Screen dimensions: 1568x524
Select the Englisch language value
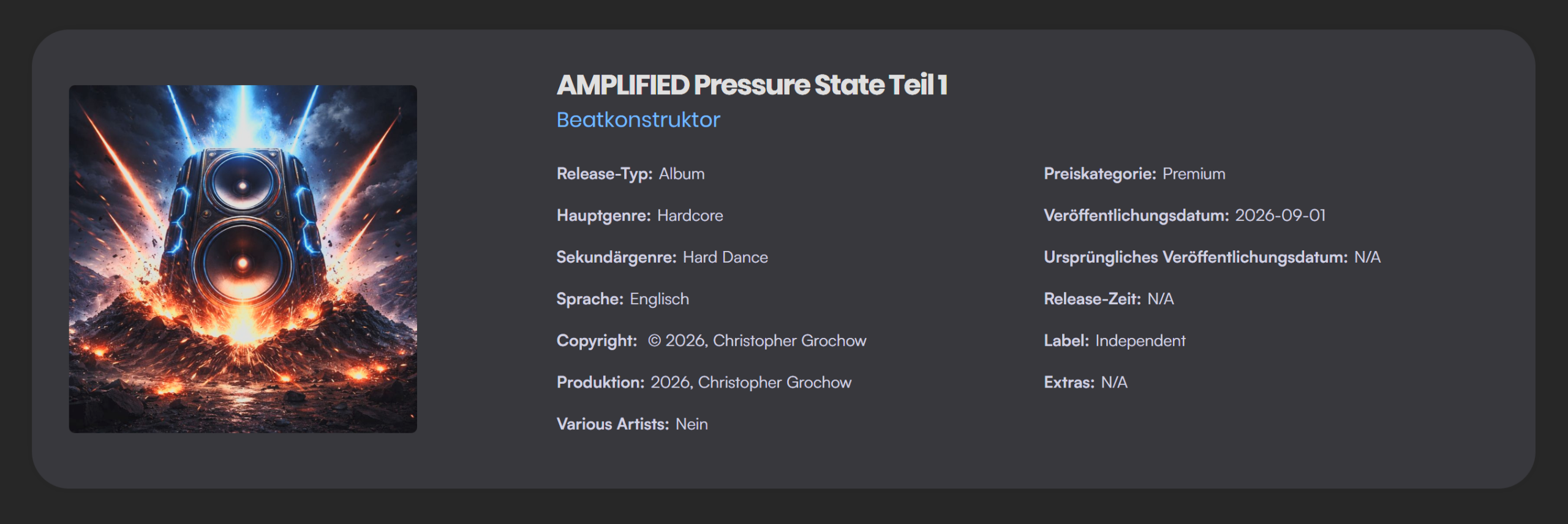(x=659, y=299)
